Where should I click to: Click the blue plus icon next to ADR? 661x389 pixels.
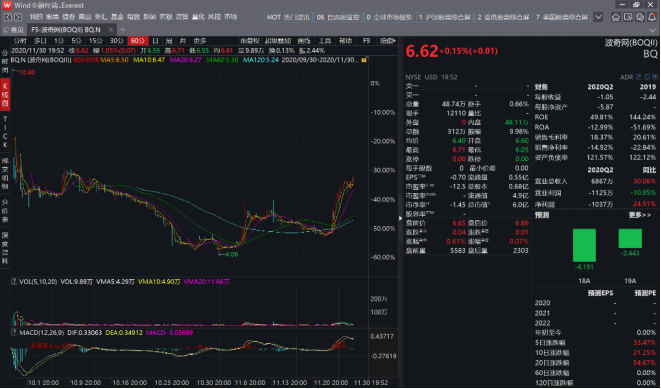[655, 77]
